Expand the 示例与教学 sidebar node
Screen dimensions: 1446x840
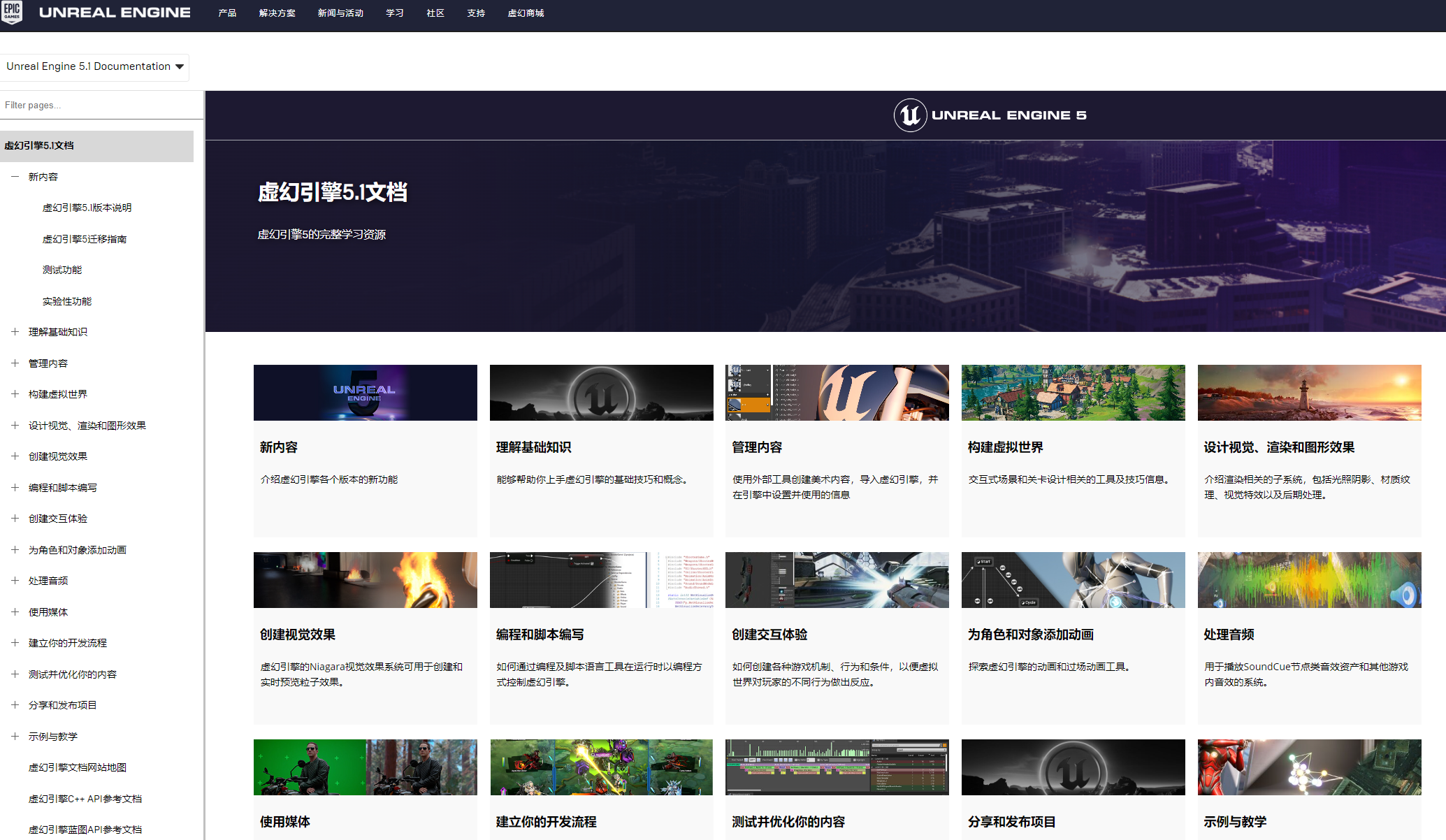(15, 737)
